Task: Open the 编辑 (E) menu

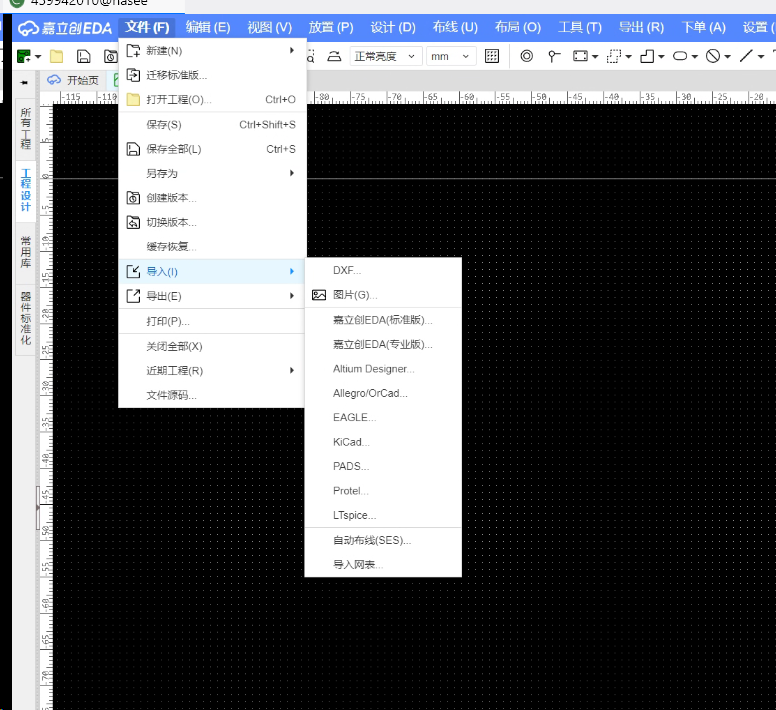Action: click(x=208, y=27)
